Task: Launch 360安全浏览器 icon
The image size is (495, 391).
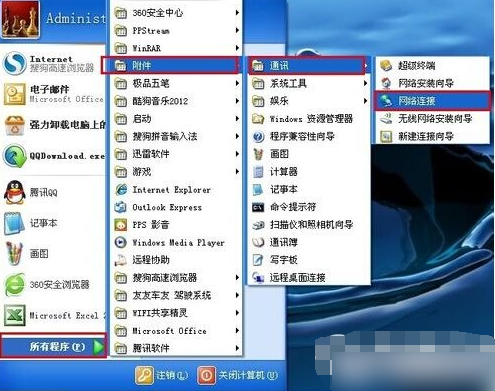Action: (14, 284)
